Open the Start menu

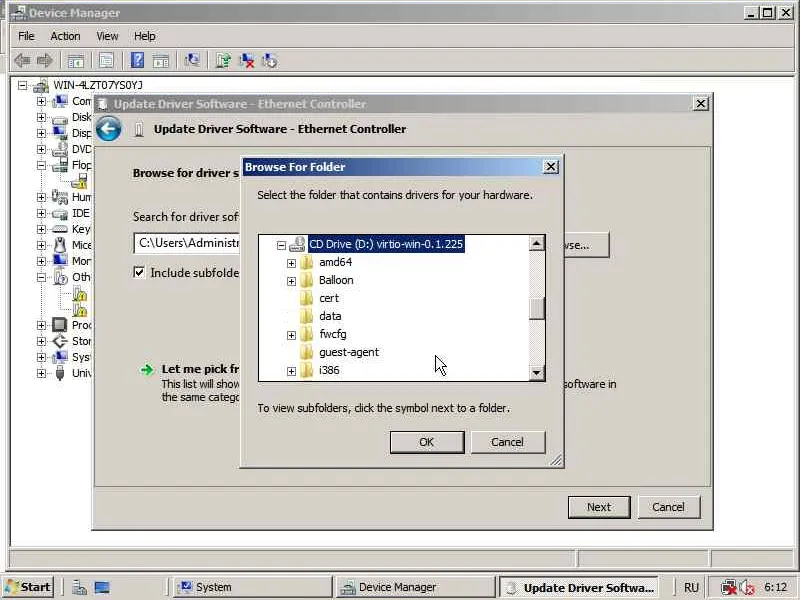[x=29, y=587]
